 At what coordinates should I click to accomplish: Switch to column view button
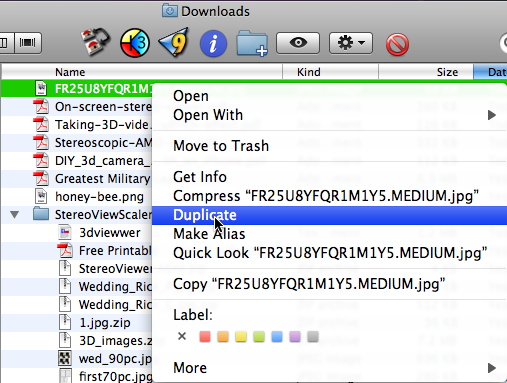pos(7,43)
